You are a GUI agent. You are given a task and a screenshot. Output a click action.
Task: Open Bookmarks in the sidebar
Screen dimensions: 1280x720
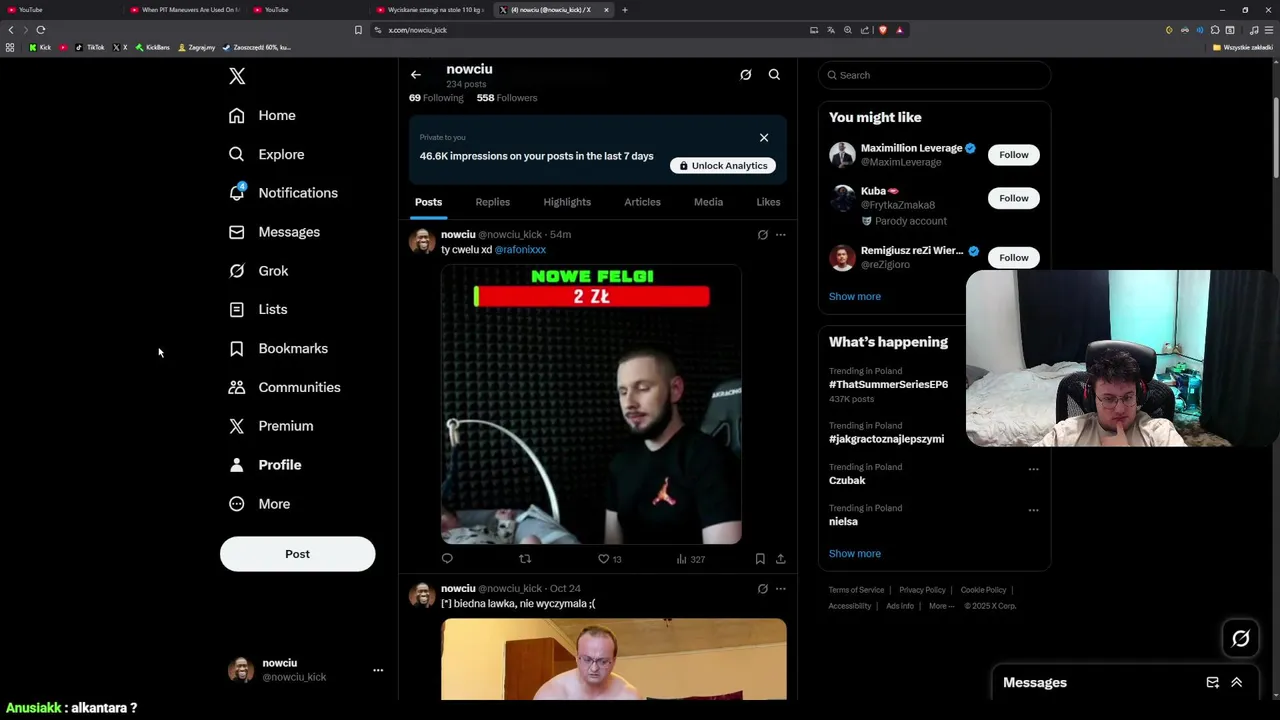click(x=278, y=348)
